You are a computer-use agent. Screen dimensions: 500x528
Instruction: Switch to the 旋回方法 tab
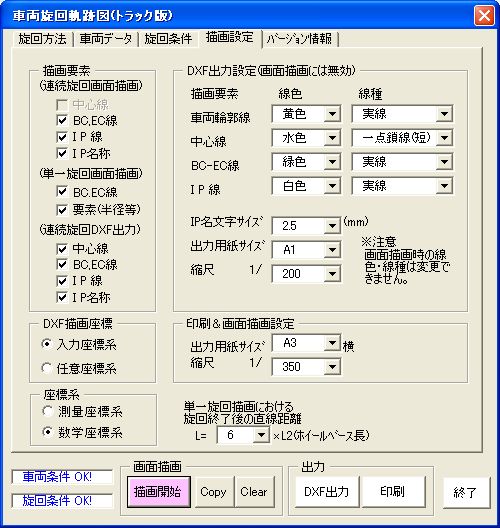tap(43, 39)
